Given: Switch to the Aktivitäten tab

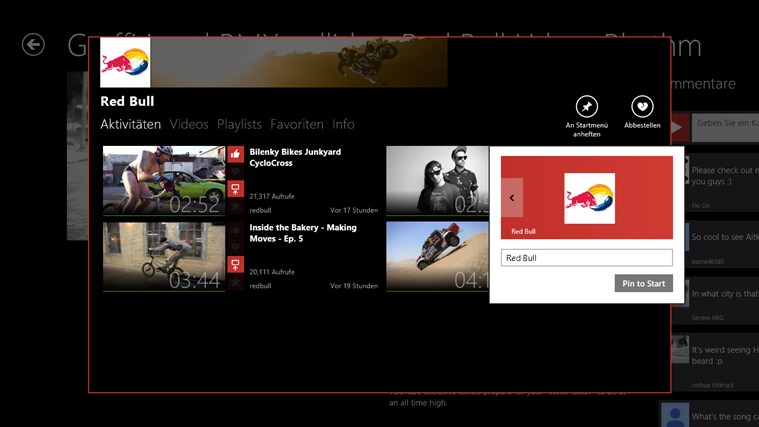Looking at the screenshot, I should [130, 124].
